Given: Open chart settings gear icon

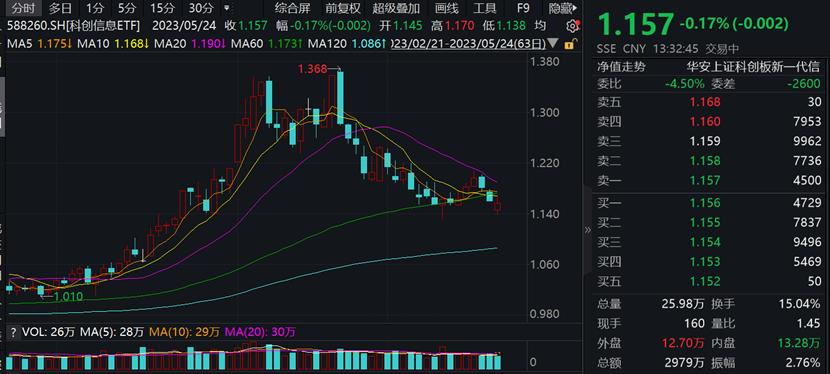Looking at the screenshot, I should coord(572,26).
